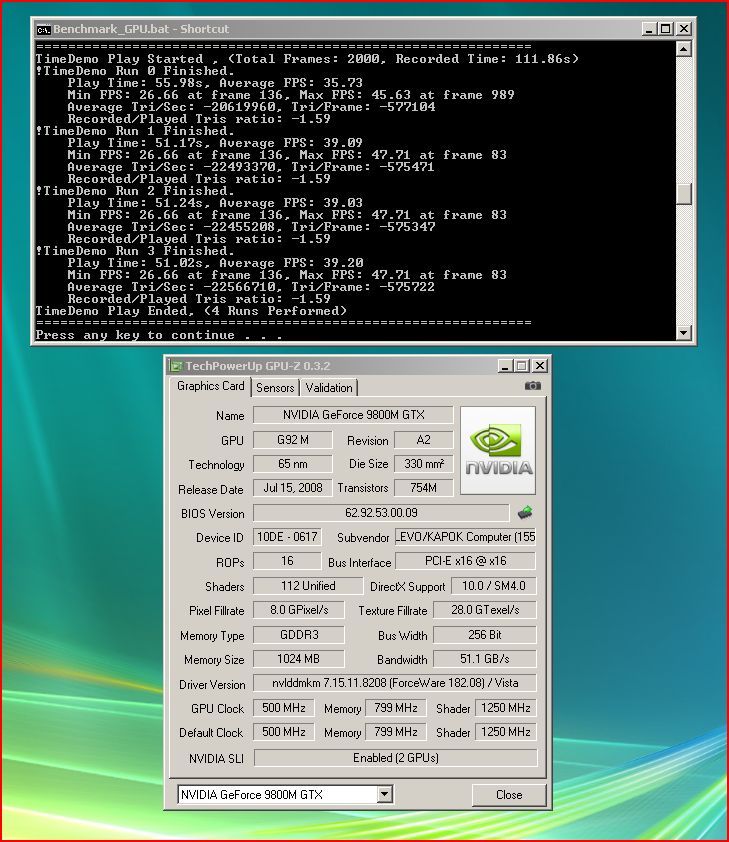Click the Release Date field Jul 15, 2008
729x842 pixels.
(293, 488)
